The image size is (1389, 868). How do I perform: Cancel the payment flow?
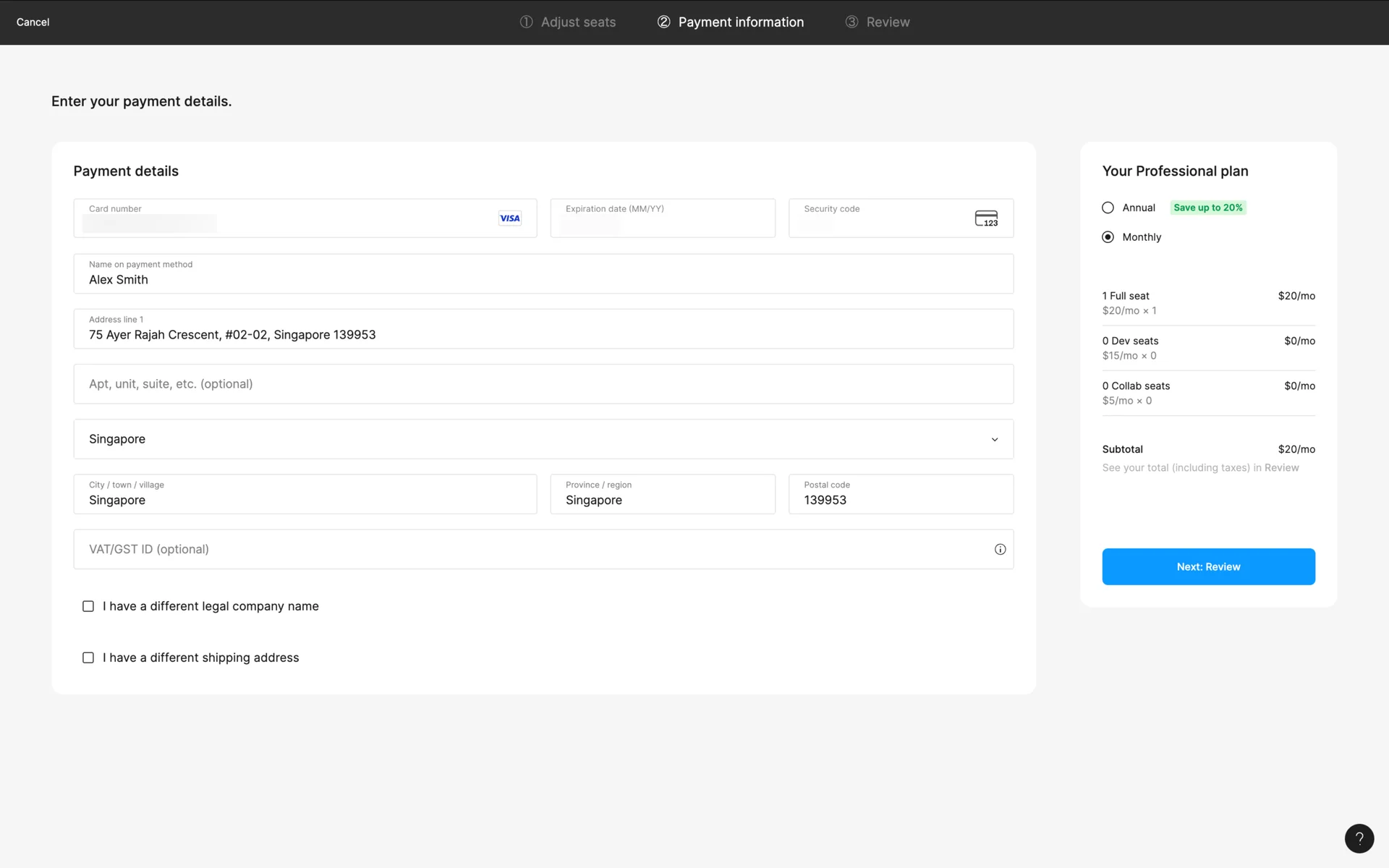click(33, 22)
